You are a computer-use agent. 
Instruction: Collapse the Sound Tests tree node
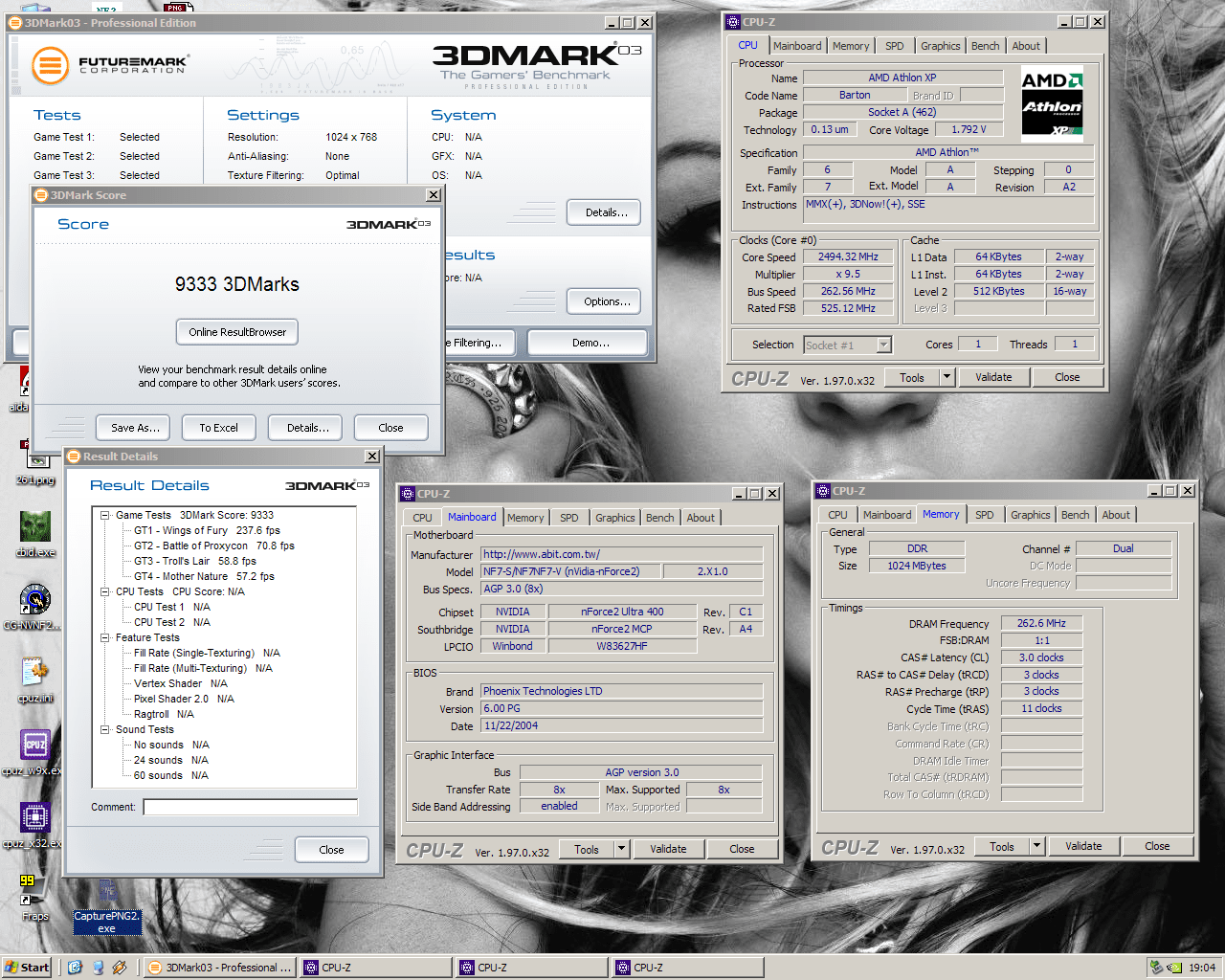pos(104,729)
